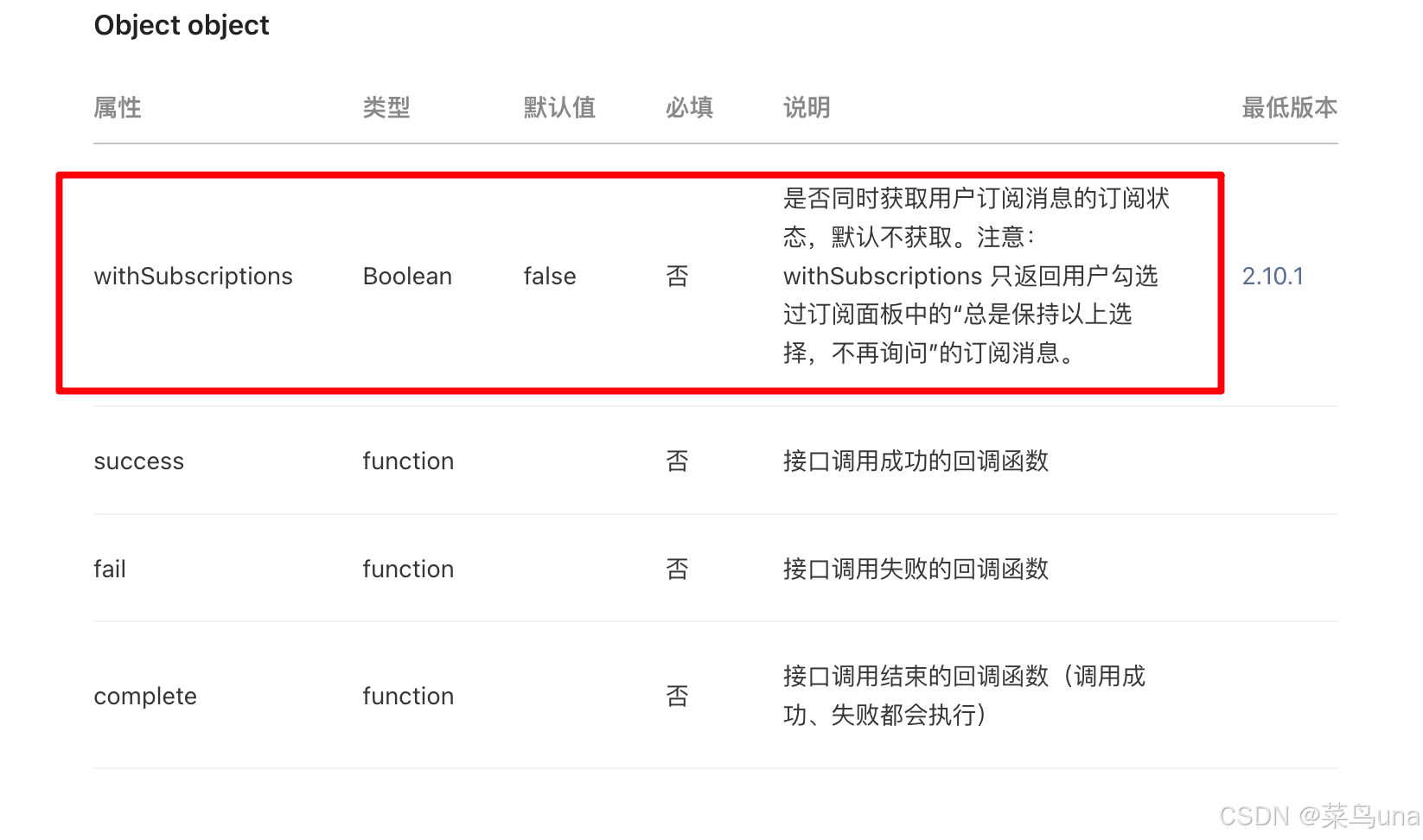Select the 必填 column header

point(689,107)
